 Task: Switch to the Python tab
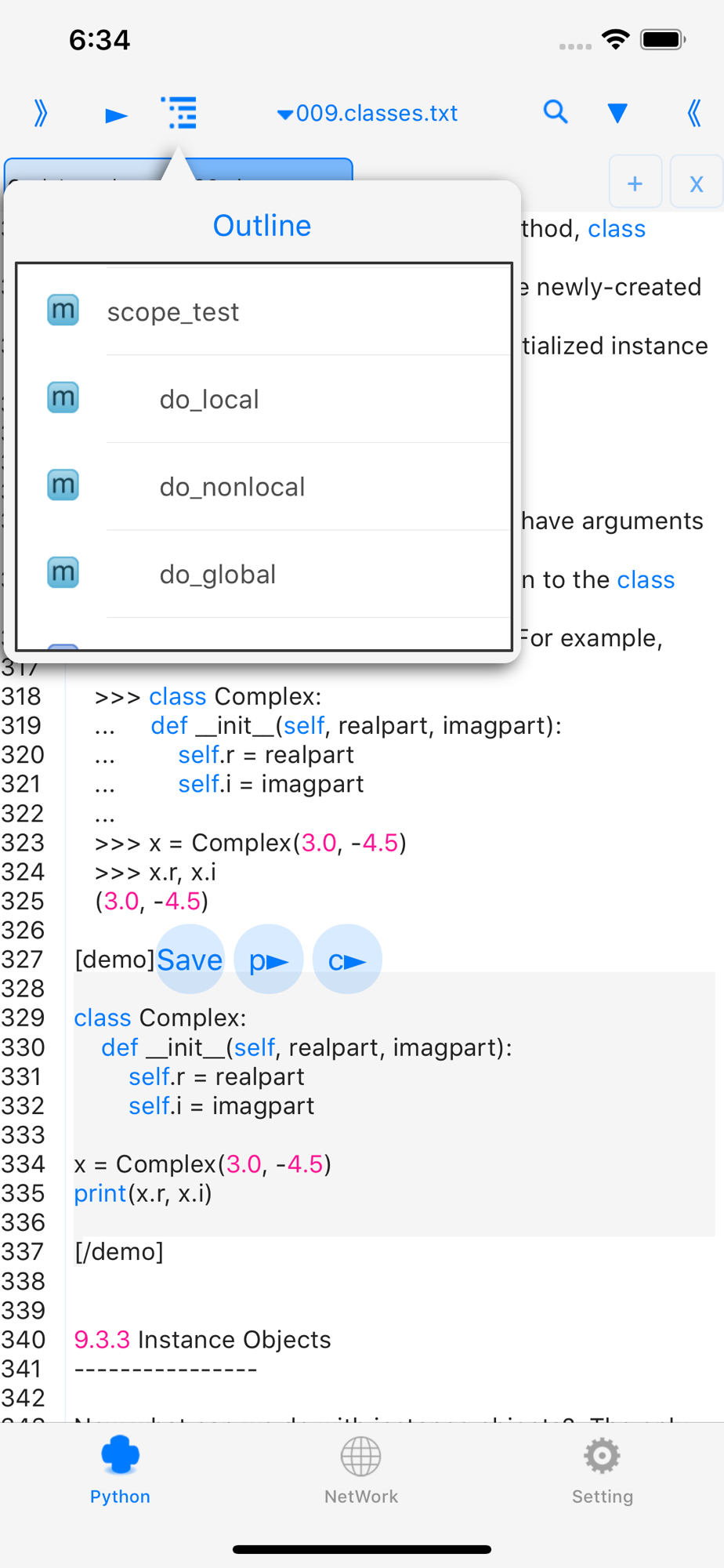click(x=120, y=1470)
